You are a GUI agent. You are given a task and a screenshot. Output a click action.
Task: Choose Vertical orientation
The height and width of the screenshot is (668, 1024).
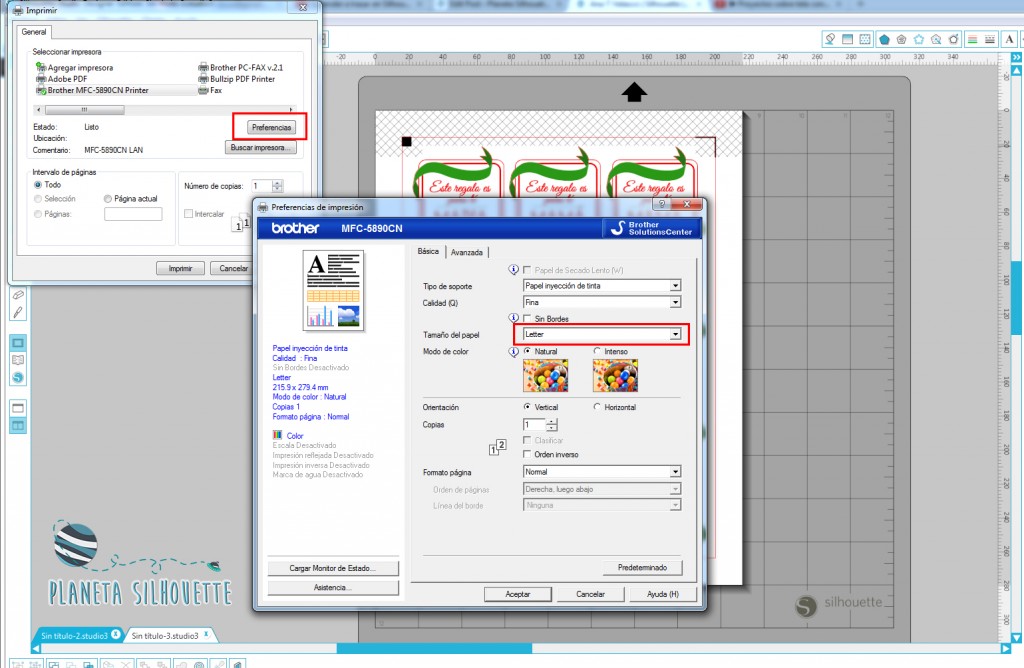click(x=527, y=407)
